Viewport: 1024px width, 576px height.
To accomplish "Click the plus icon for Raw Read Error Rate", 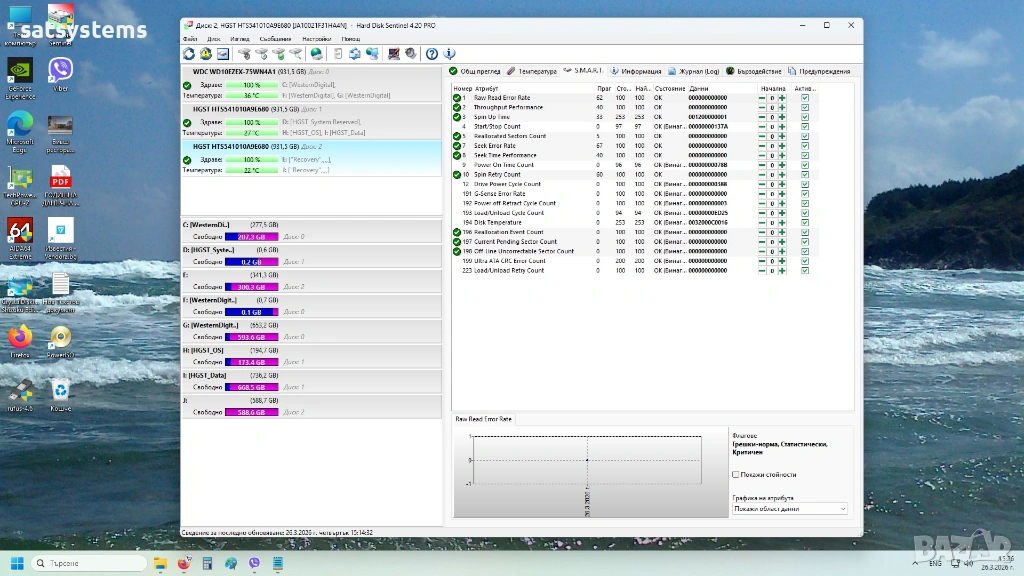I will (782, 98).
